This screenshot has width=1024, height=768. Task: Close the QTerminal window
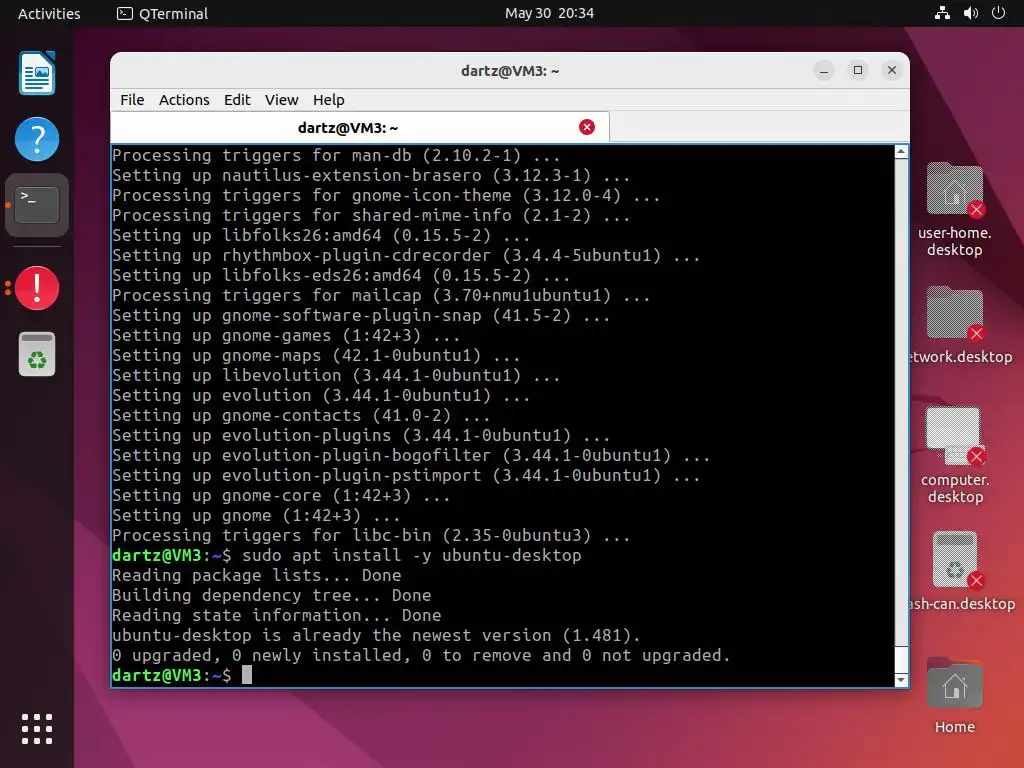coord(891,70)
